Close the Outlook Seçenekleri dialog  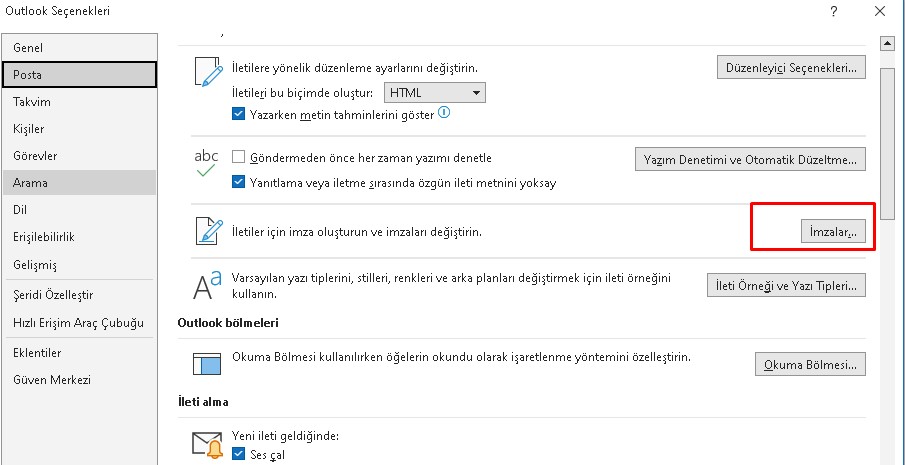(x=880, y=11)
